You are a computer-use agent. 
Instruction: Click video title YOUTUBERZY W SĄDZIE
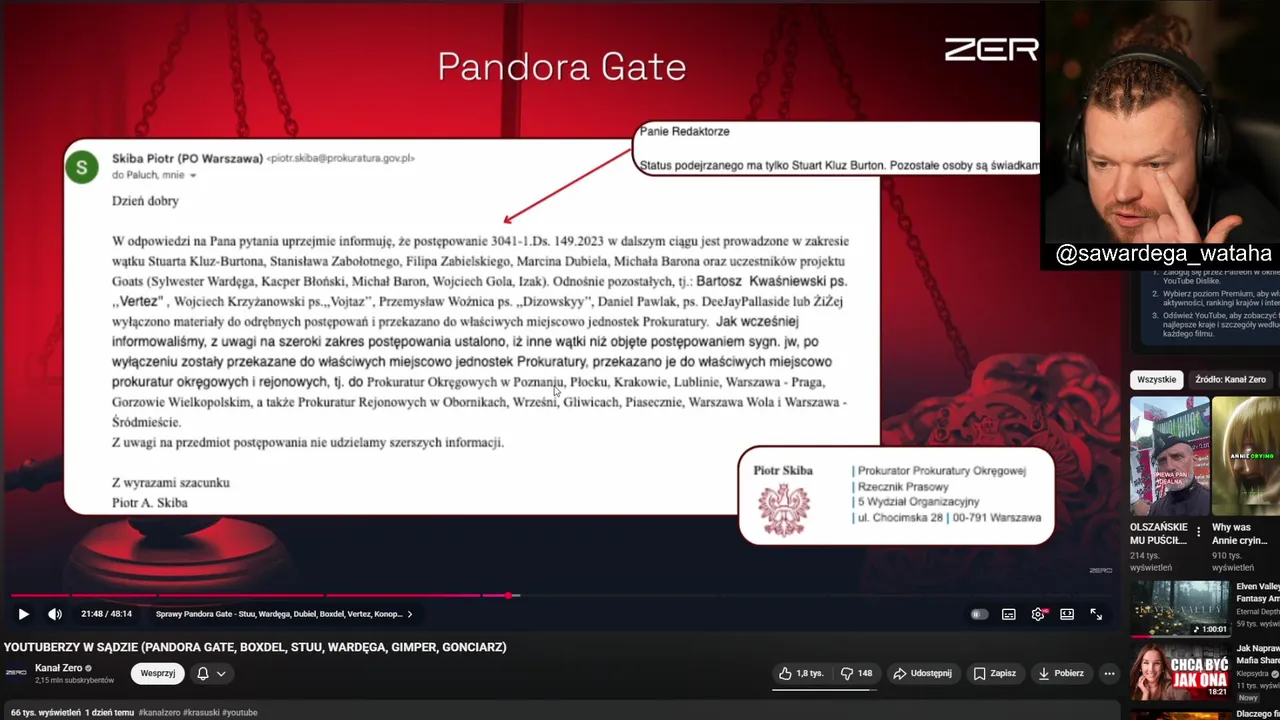[x=255, y=647]
